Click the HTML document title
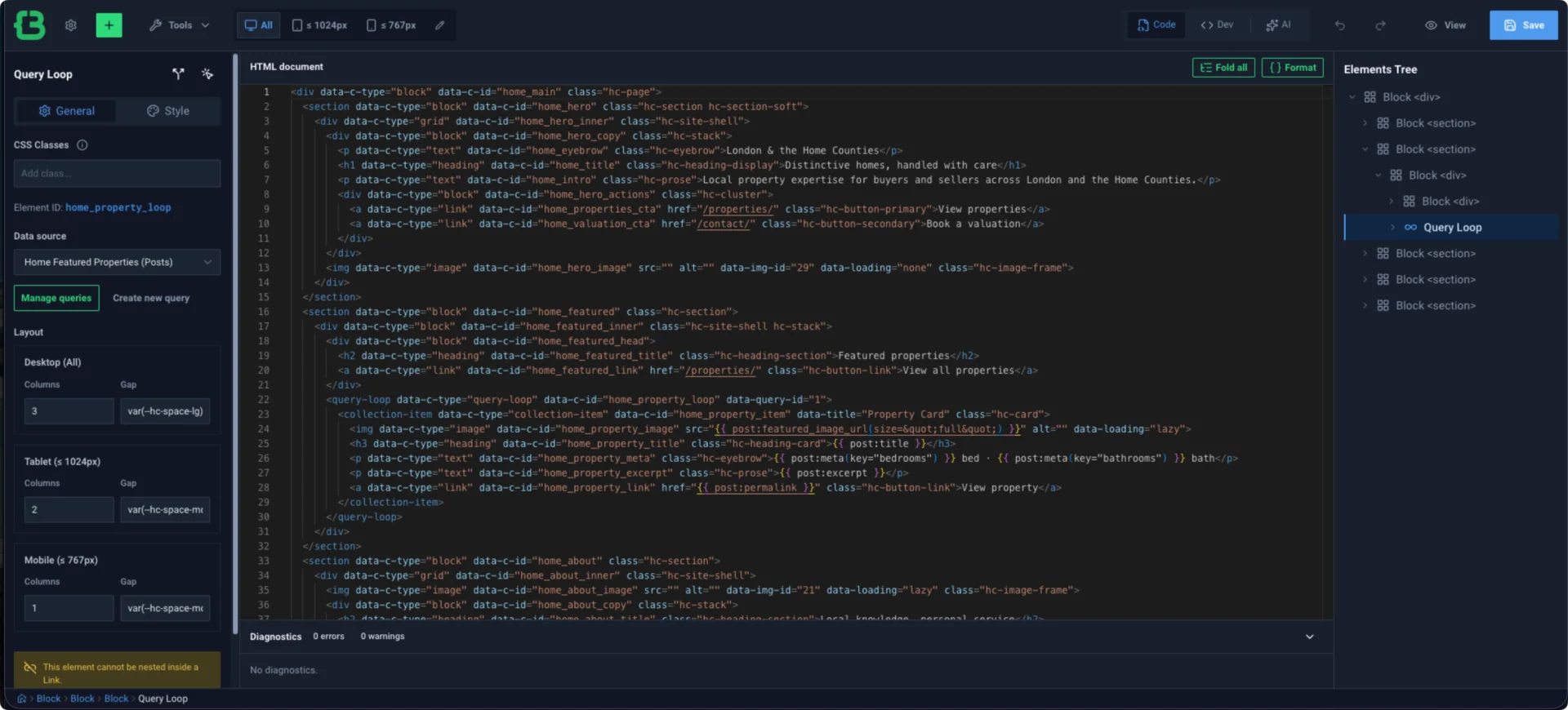 [286, 67]
